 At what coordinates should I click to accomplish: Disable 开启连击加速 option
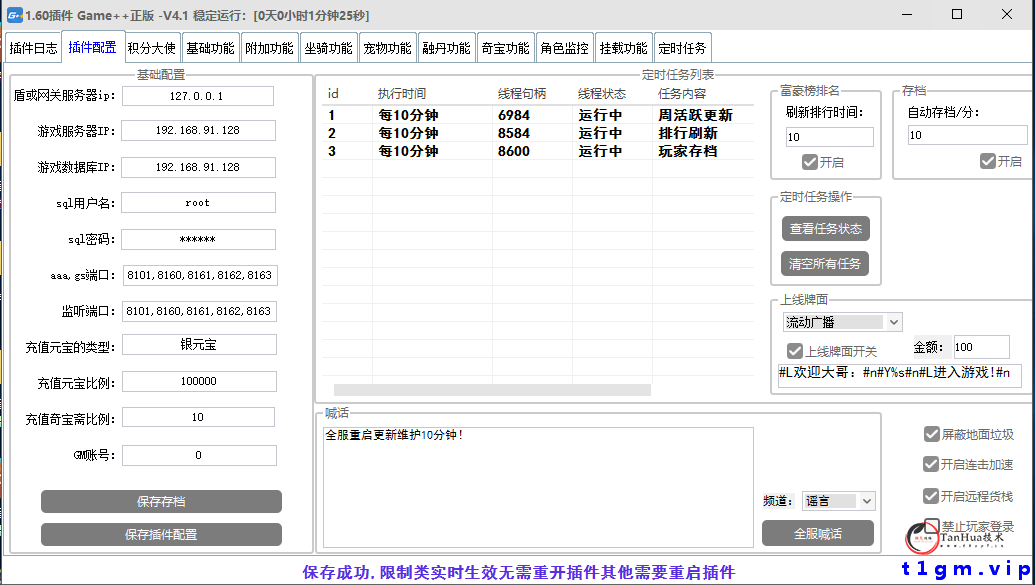pyautogui.click(x=931, y=464)
